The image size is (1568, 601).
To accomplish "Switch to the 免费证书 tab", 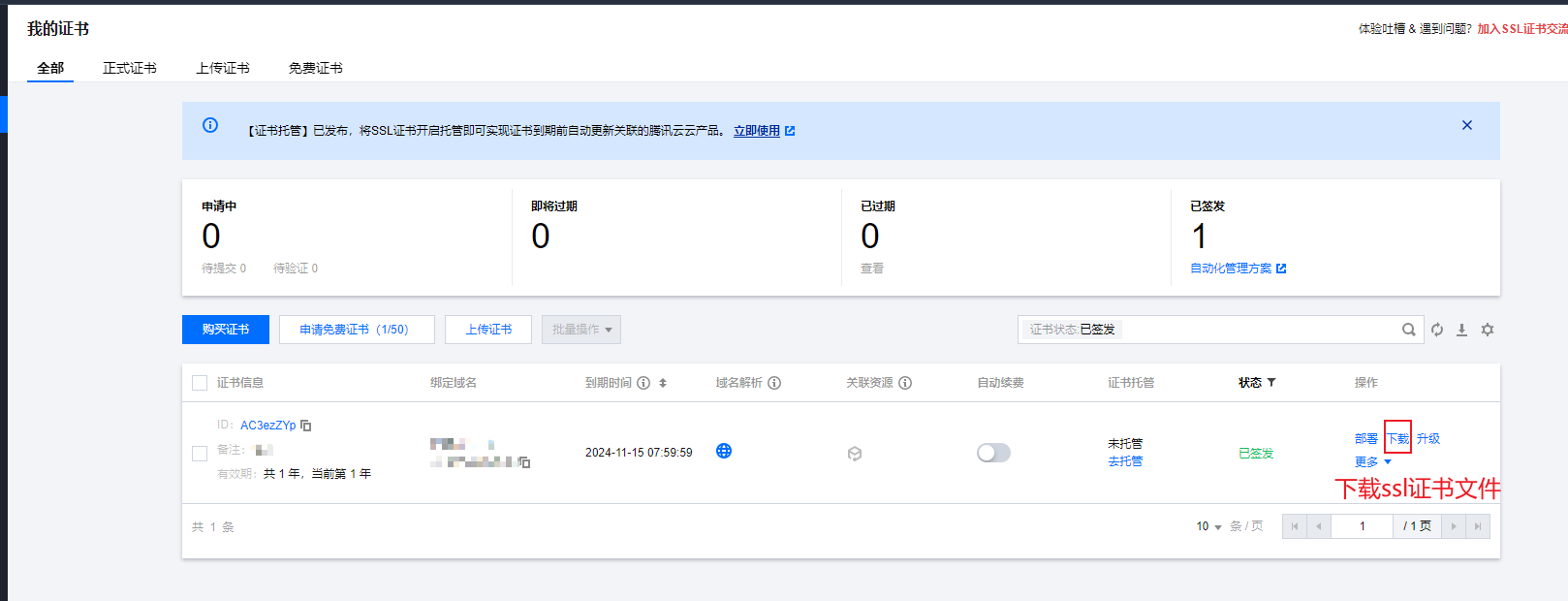I will pyautogui.click(x=315, y=68).
